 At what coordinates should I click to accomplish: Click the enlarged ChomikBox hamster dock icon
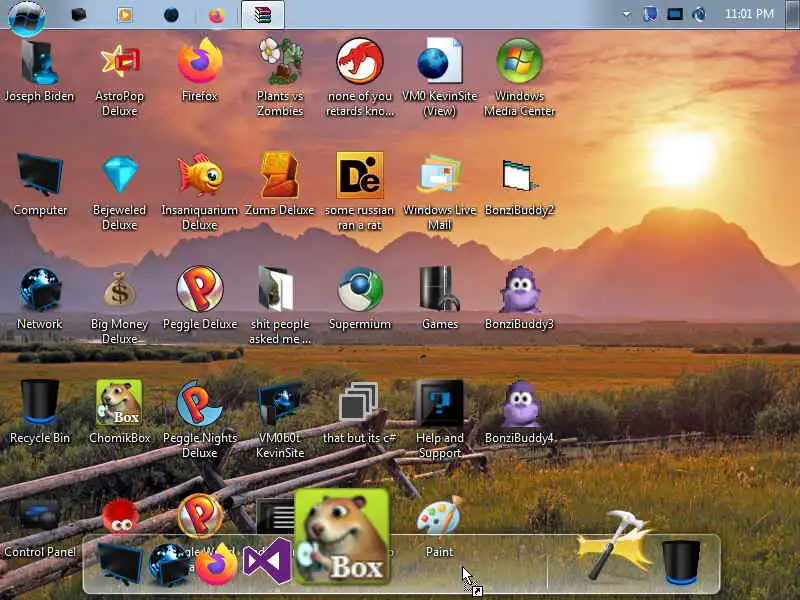coord(342,537)
